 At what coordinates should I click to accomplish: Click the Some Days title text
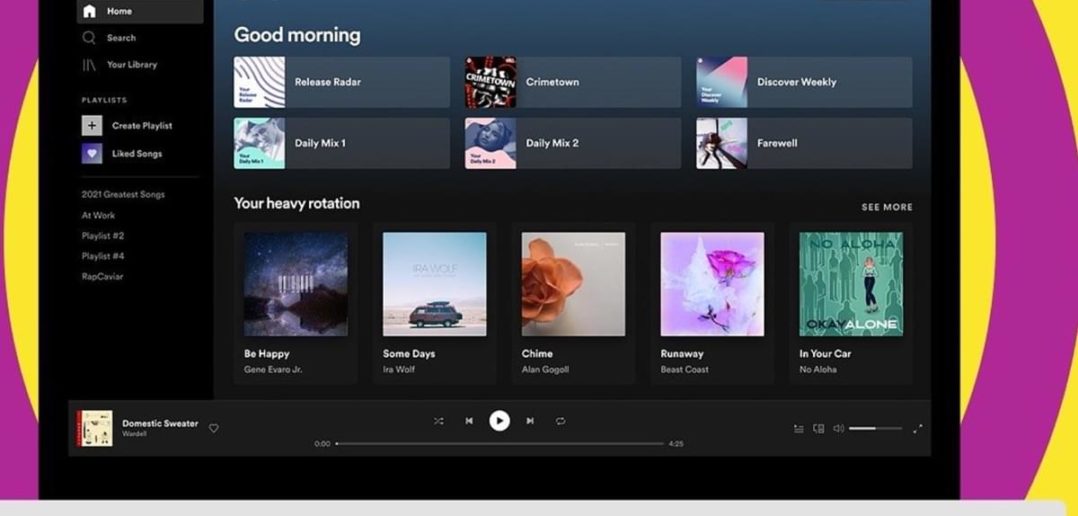(x=409, y=354)
